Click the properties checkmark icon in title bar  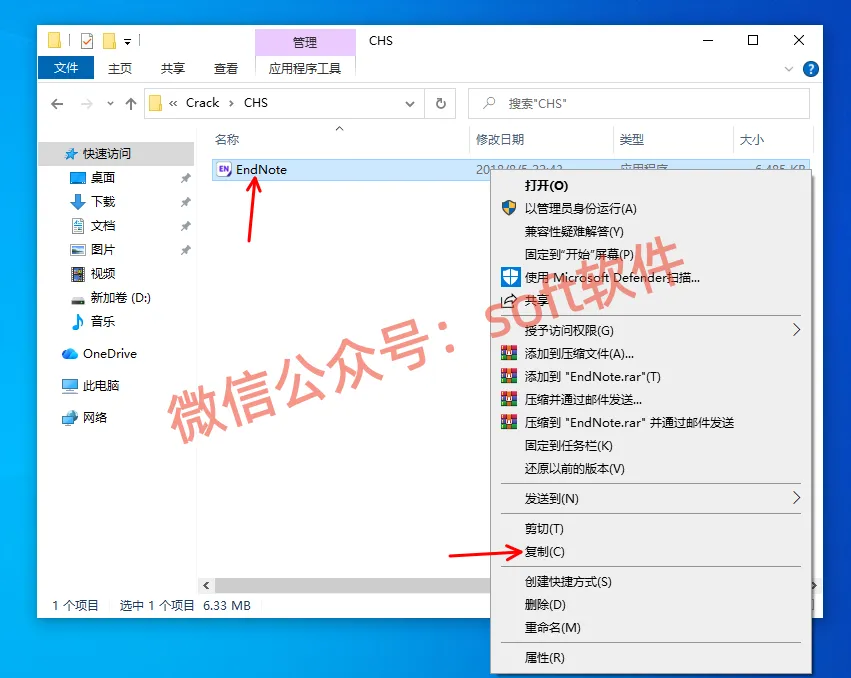87,41
